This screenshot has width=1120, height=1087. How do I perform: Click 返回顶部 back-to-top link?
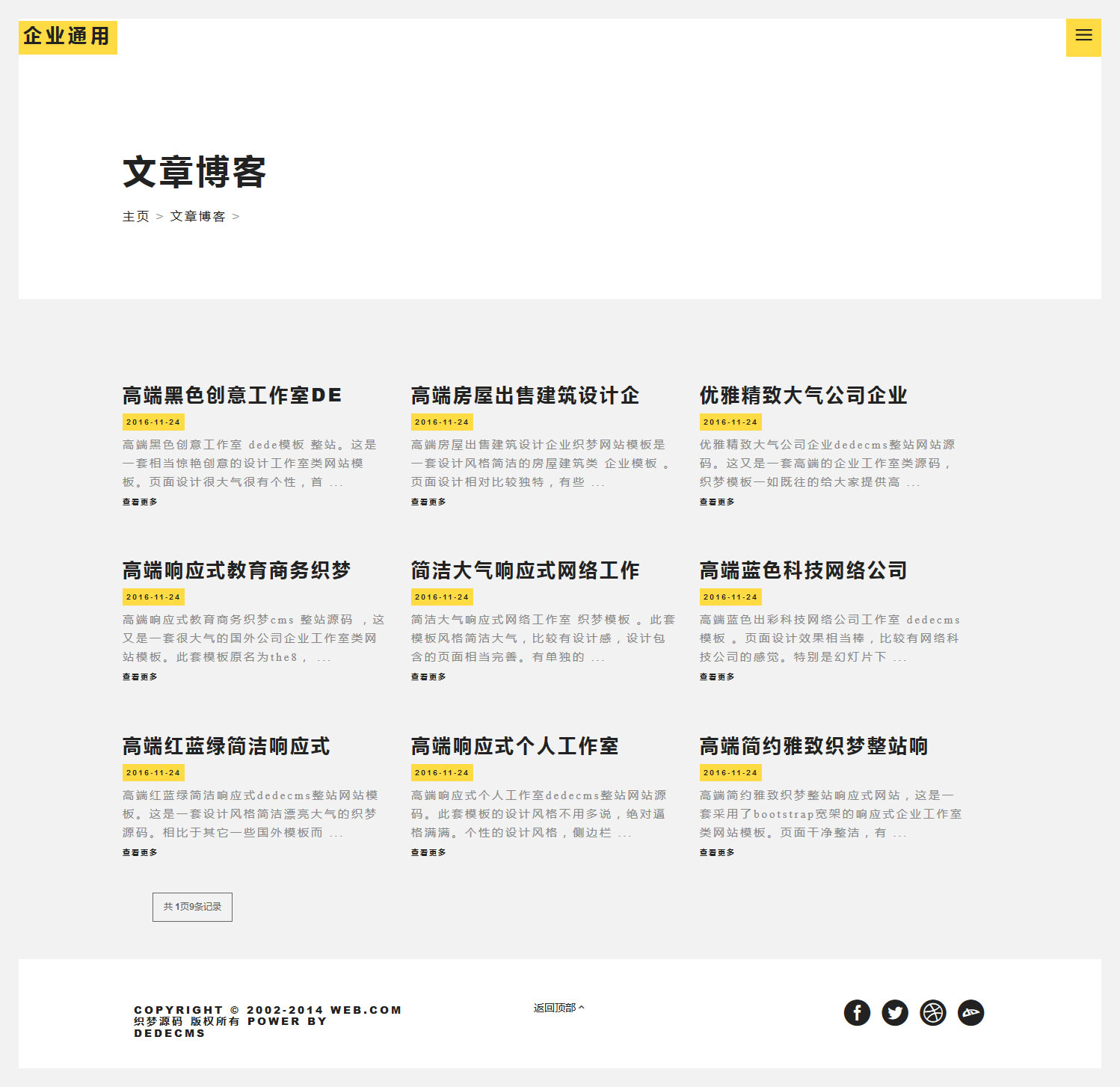coord(559,1008)
